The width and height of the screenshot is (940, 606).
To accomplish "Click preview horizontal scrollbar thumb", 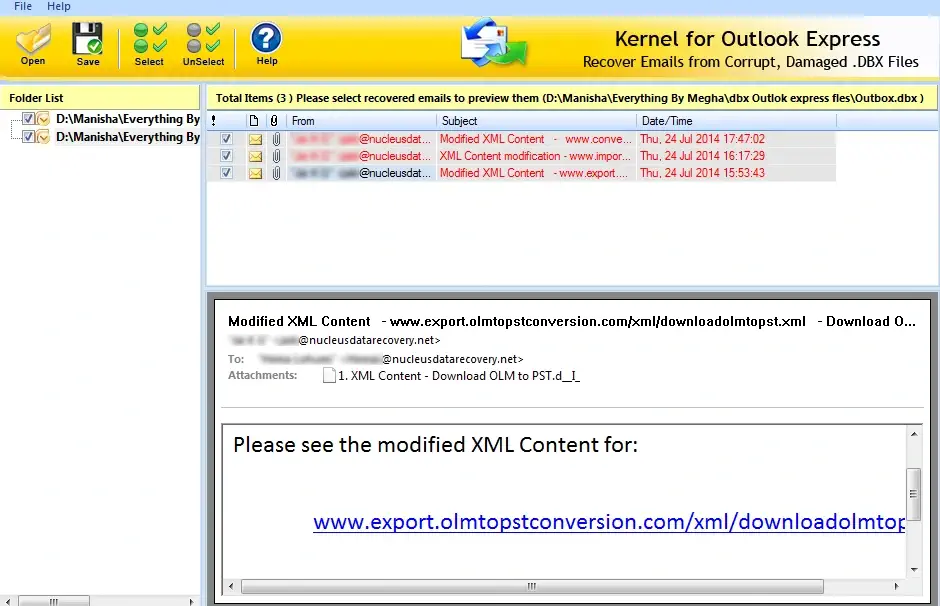I will pos(532,586).
